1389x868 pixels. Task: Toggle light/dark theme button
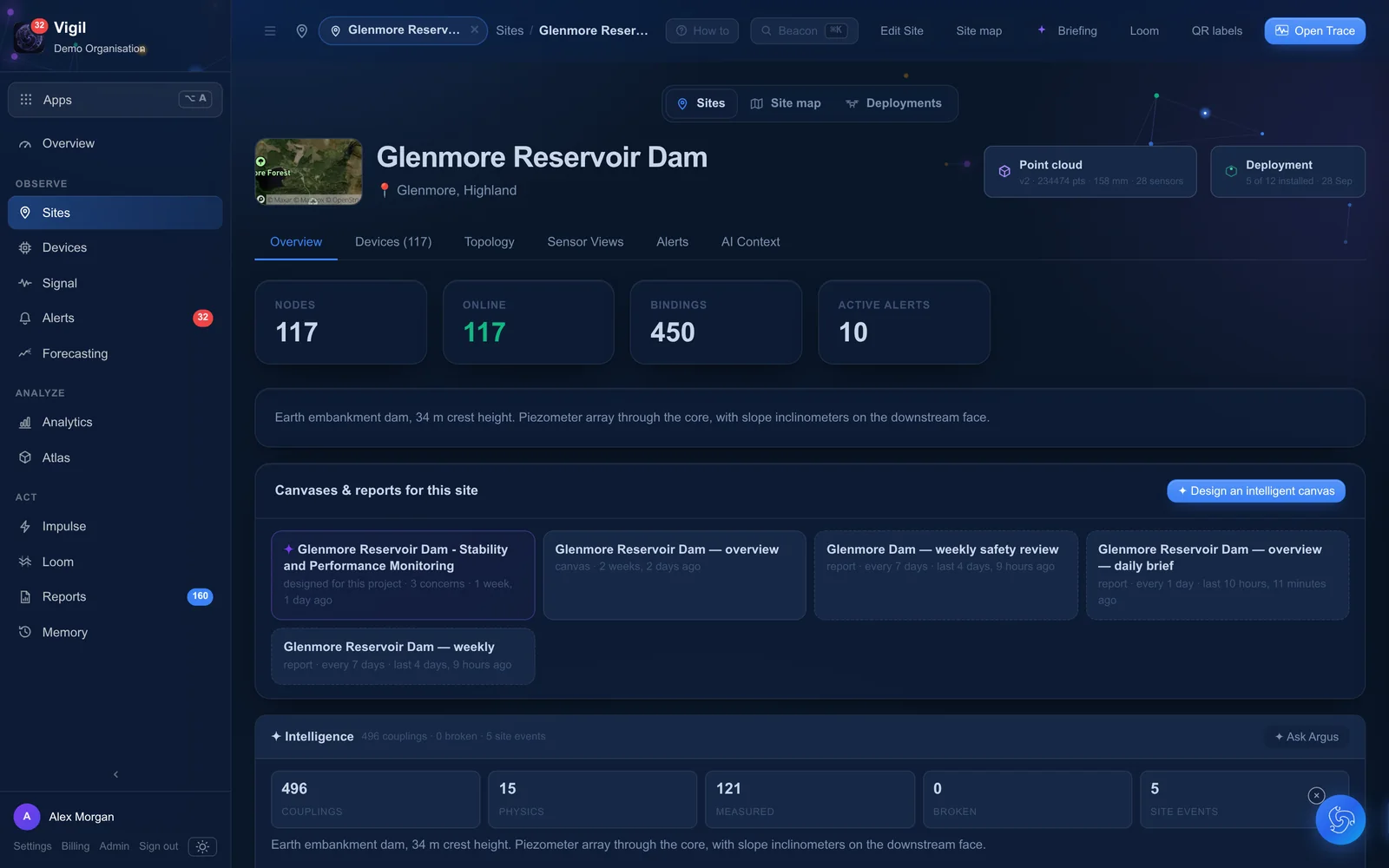(x=202, y=846)
